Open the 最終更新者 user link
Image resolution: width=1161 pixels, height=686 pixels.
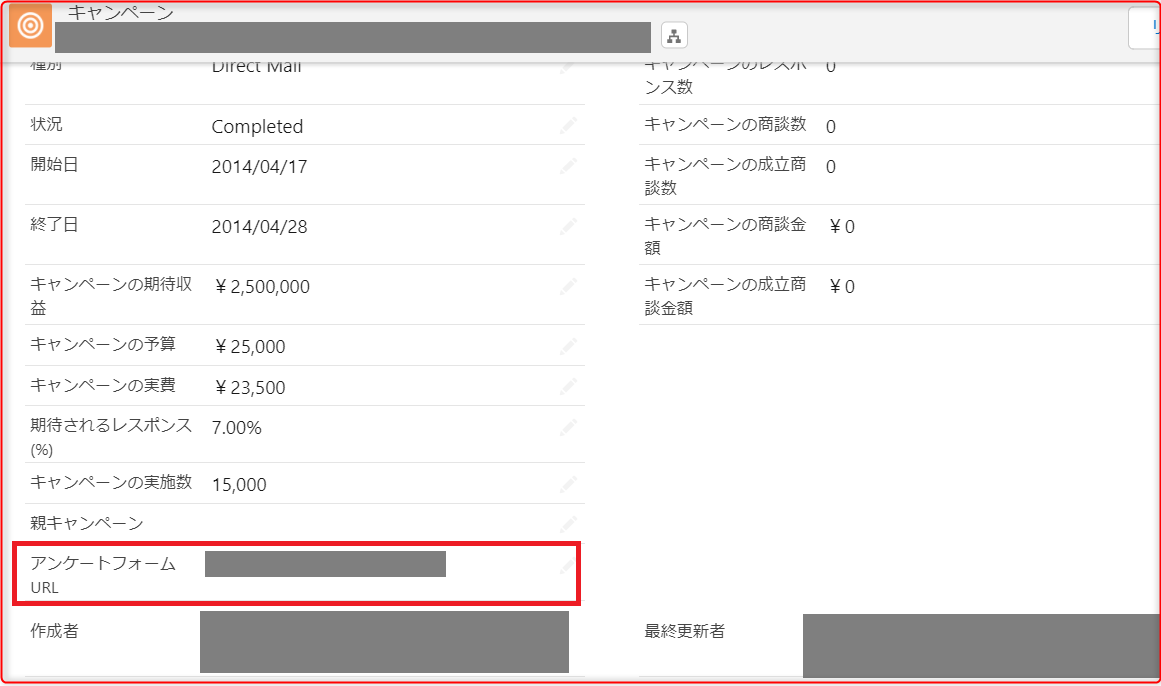[980, 646]
